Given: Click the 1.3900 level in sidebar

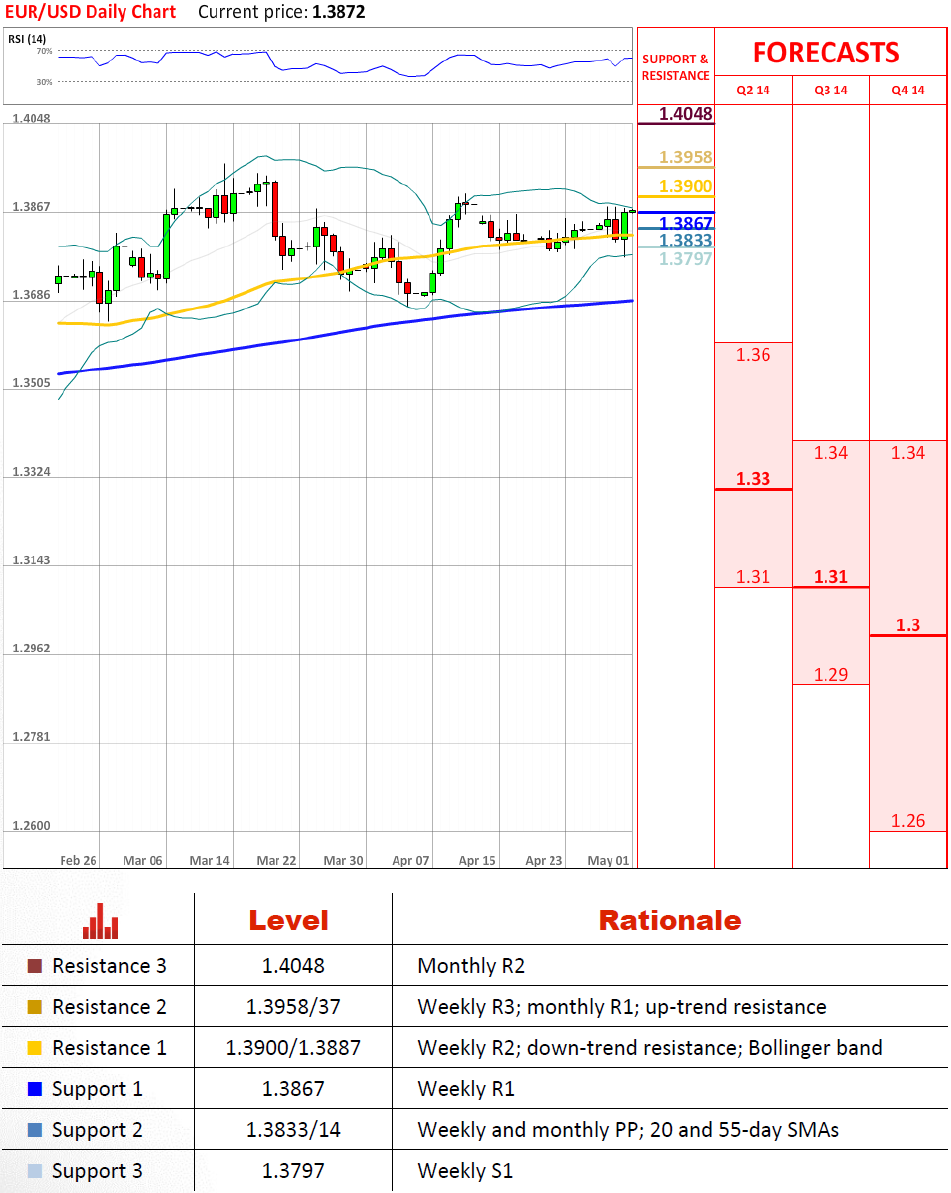Looking at the screenshot, I should pyautogui.click(x=685, y=186).
